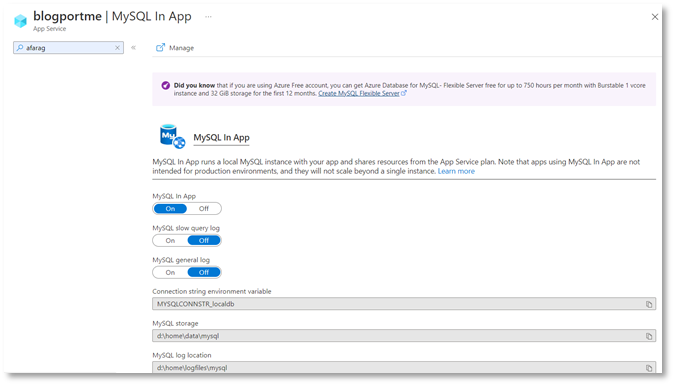675x386 pixels.
Task: Enable MySQL general log On
Action: (x=170, y=272)
